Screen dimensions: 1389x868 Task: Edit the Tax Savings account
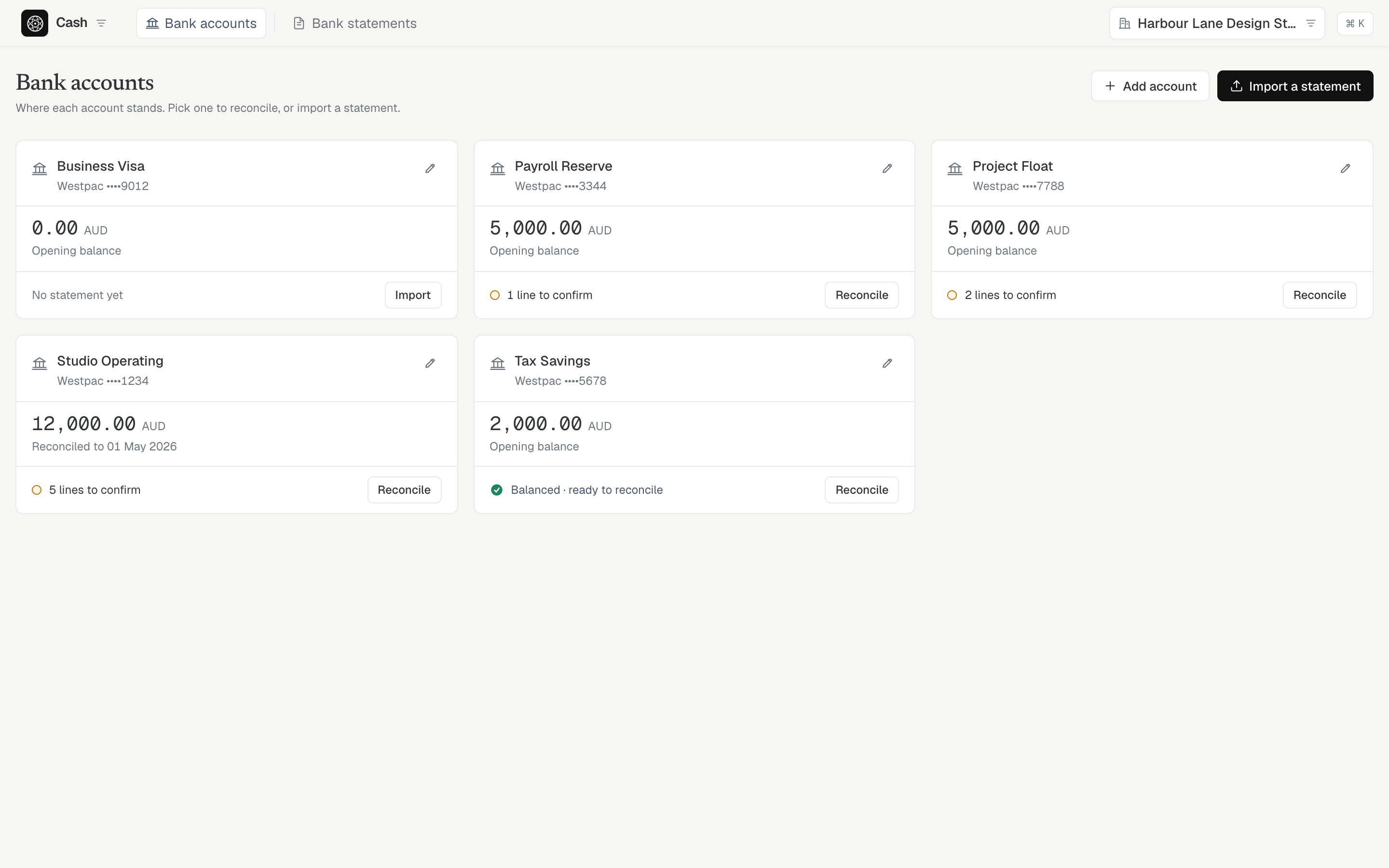click(887, 364)
